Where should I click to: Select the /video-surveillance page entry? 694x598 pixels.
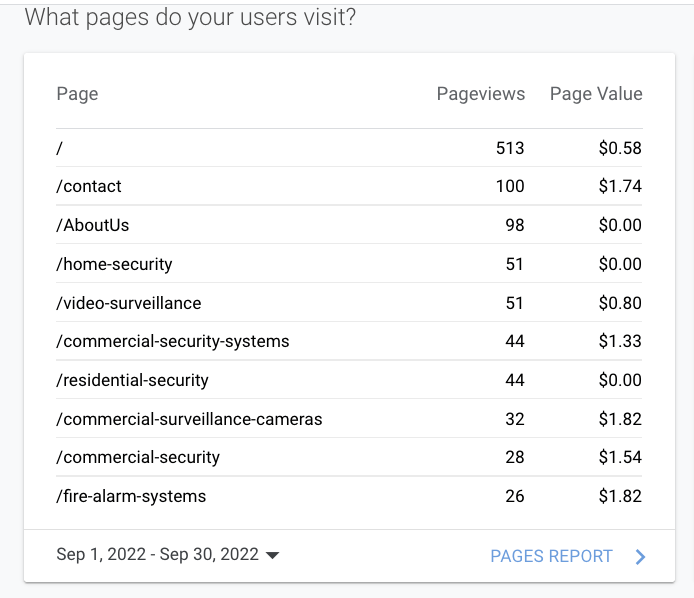(129, 303)
